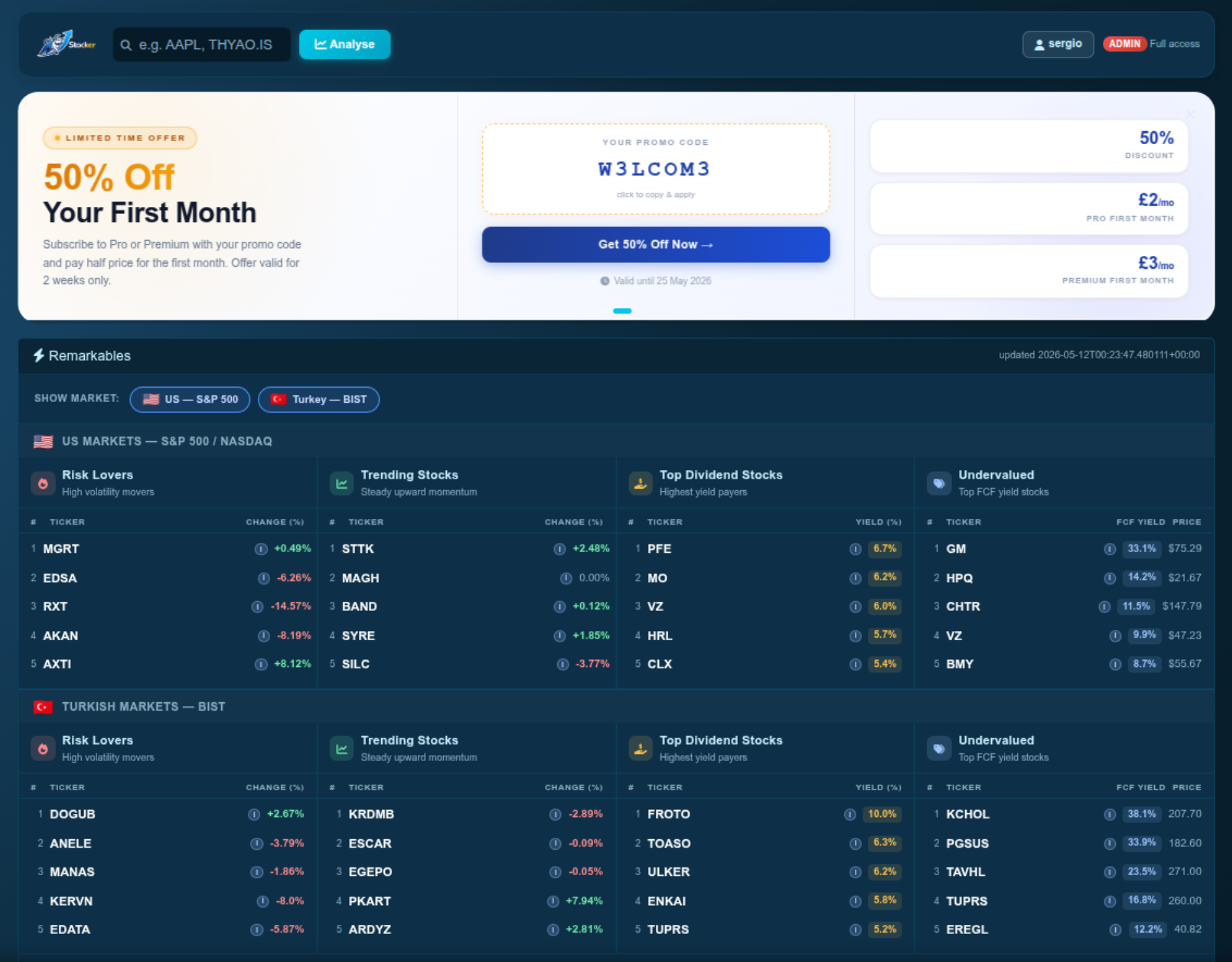This screenshot has width=1232, height=962.
Task: Open the BMY ticker
Action: tap(960, 664)
